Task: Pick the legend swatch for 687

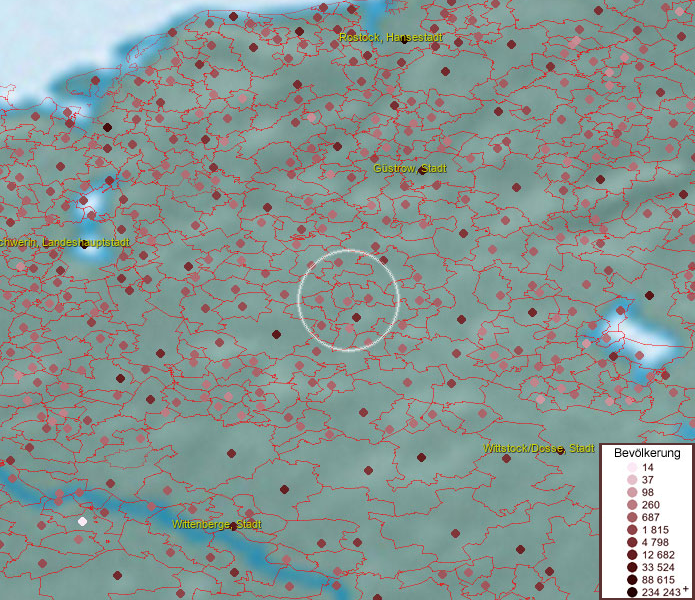Action: point(632,517)
